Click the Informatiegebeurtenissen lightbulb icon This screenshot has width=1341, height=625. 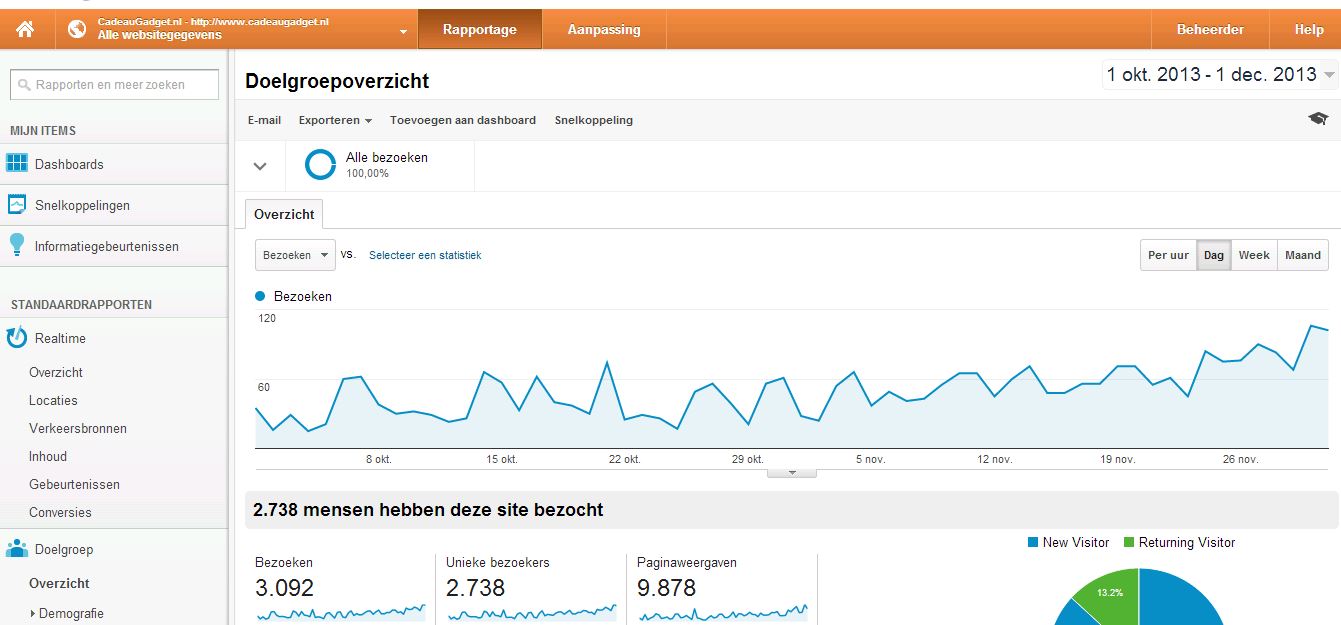17,245
